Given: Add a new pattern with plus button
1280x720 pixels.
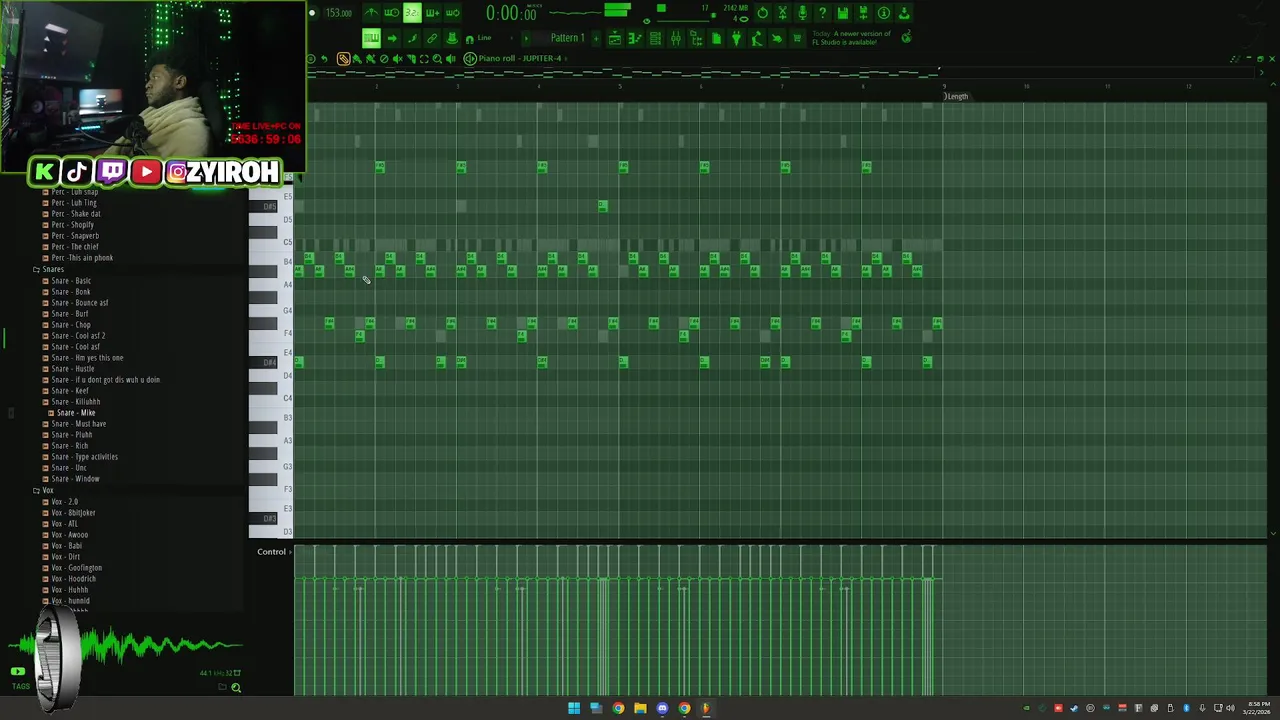Looking at the screenshot, I should (596, 38).
